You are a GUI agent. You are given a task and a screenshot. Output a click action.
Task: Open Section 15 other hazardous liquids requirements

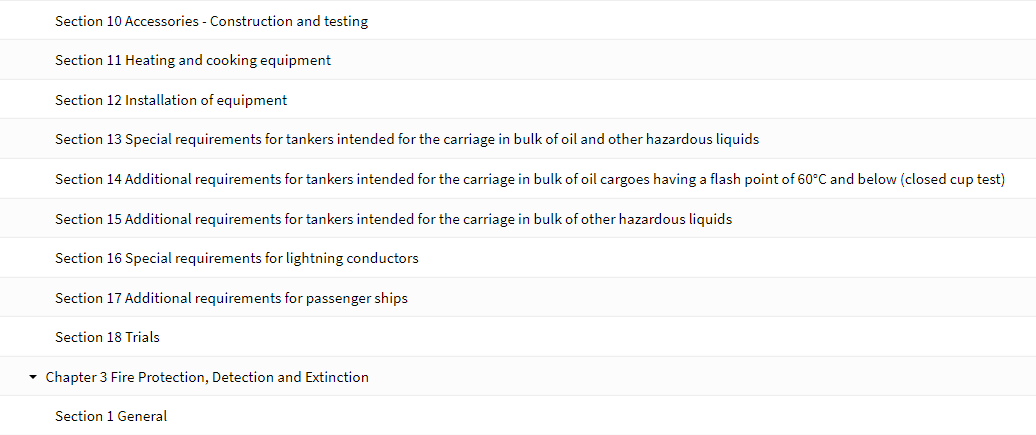394,219
